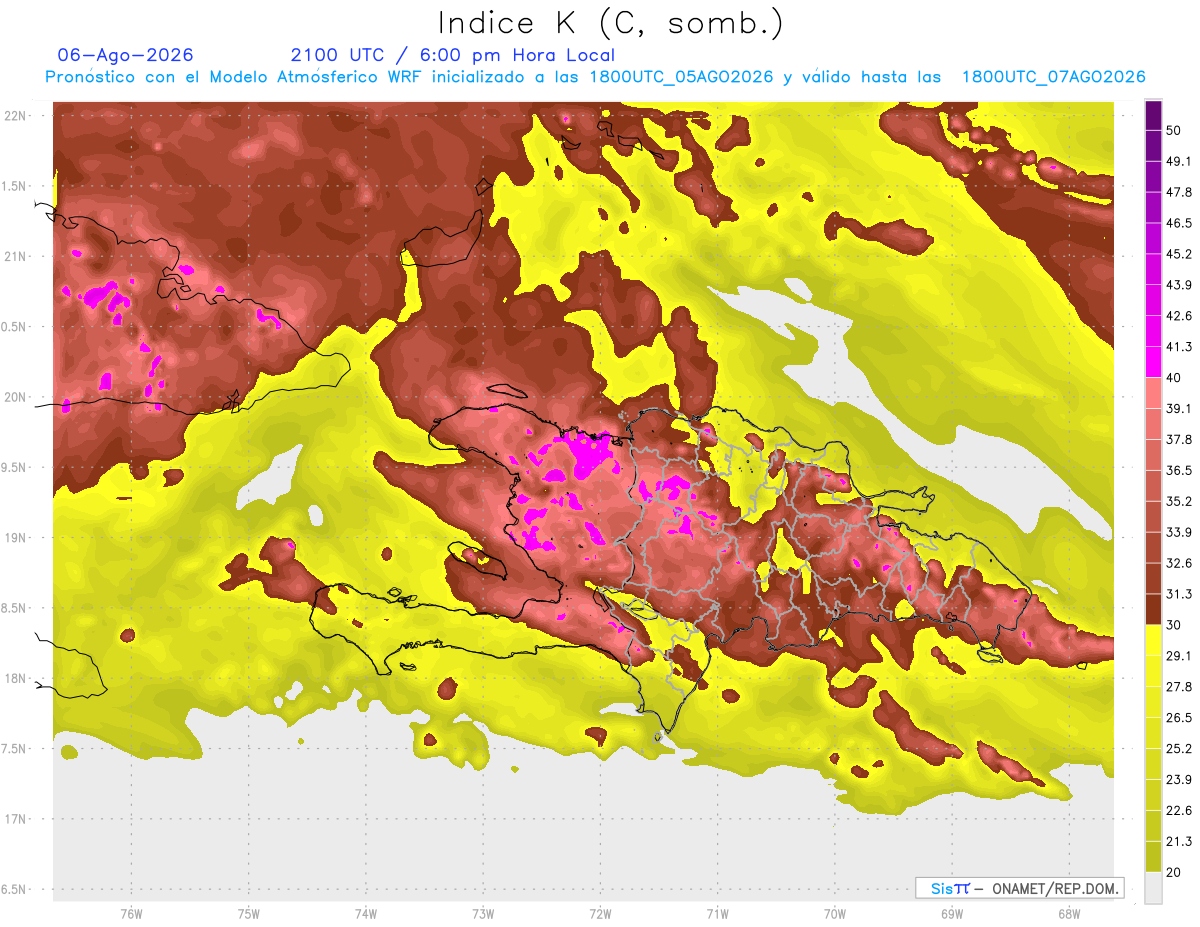1200x927 pixels.
Task: Click the 2100 UTC local time text
Action: click(453, 55)
